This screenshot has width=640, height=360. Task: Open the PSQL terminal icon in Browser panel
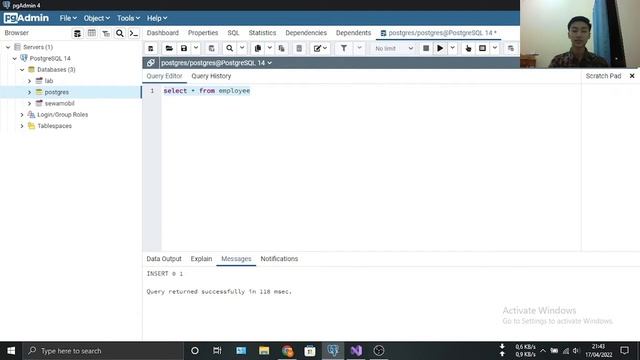tap(134, 33)
